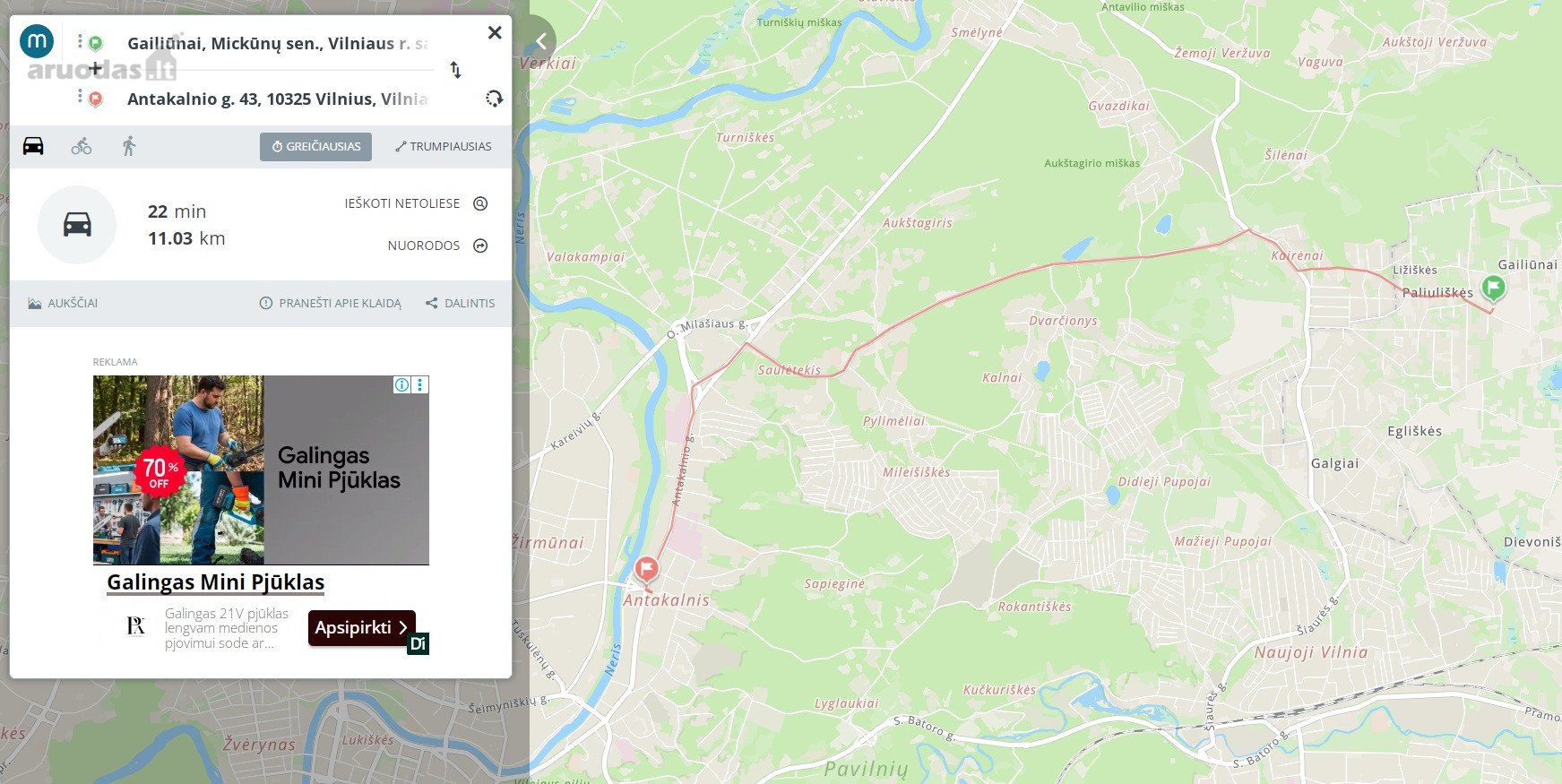Click the large car icon in route summary
Screen dimensions: 1562x784
pos(77,224)
